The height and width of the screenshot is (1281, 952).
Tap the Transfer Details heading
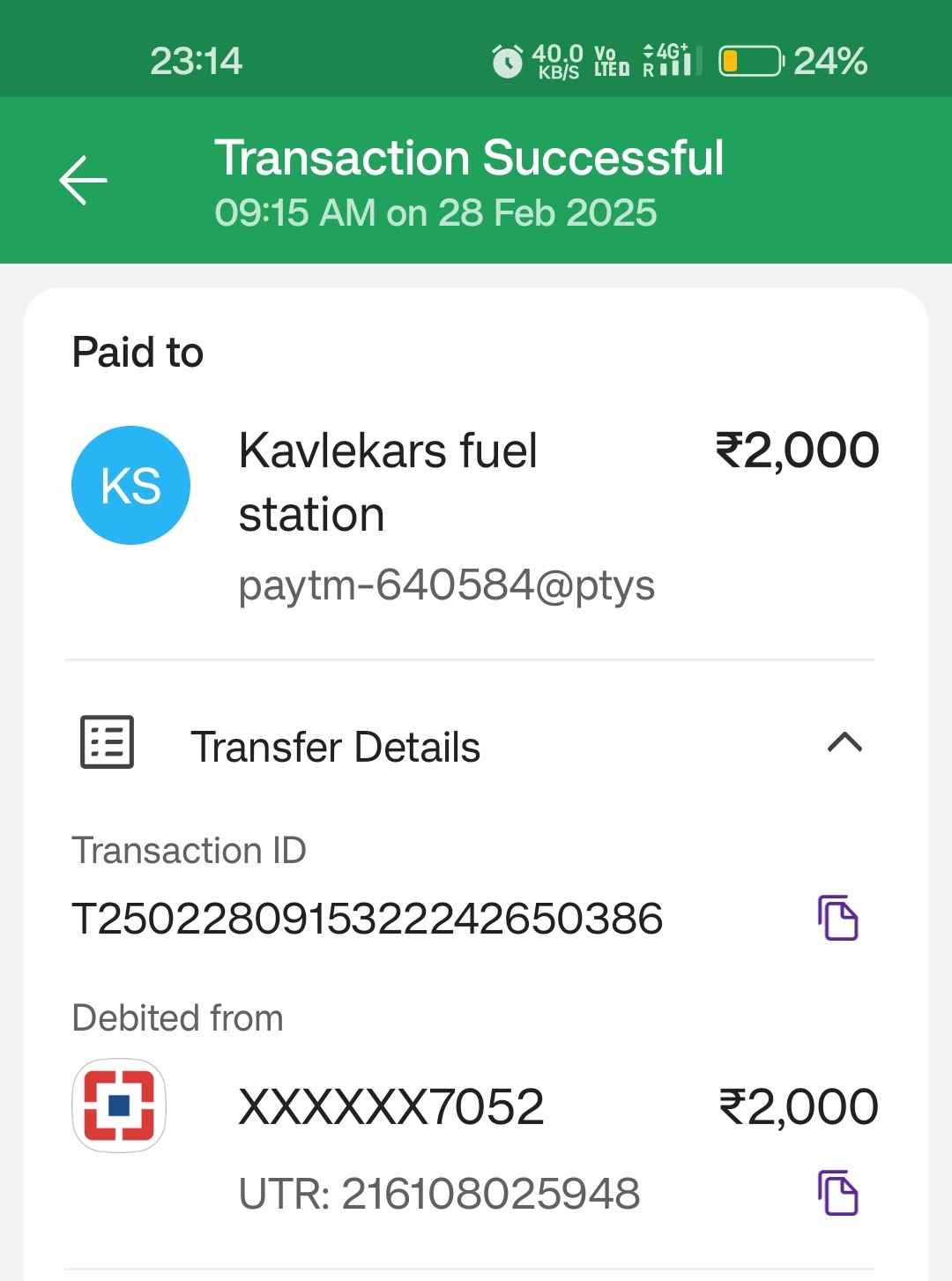[x=335, y=747]
